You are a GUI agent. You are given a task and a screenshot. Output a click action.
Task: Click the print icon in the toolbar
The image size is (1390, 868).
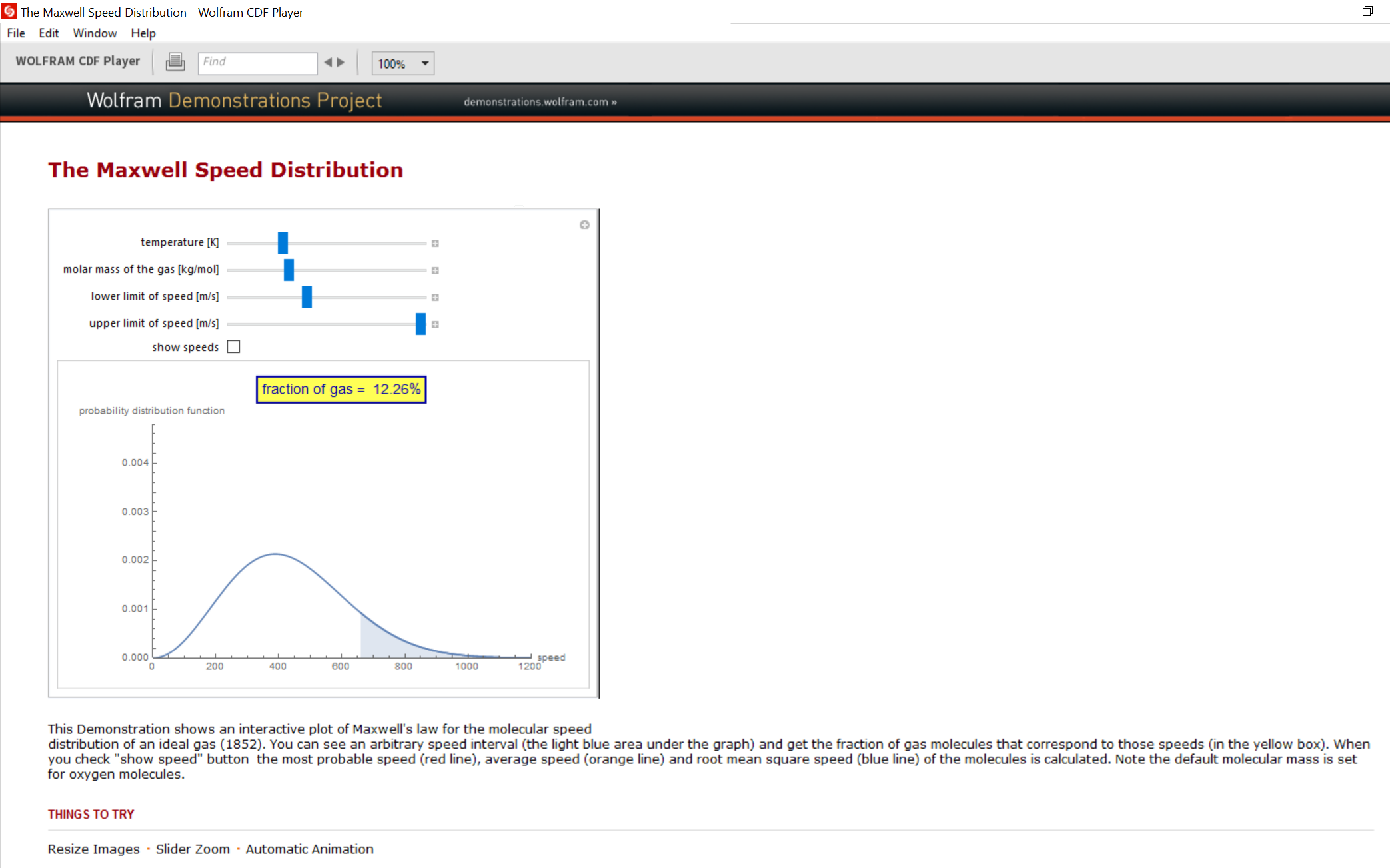coord(175,61)
